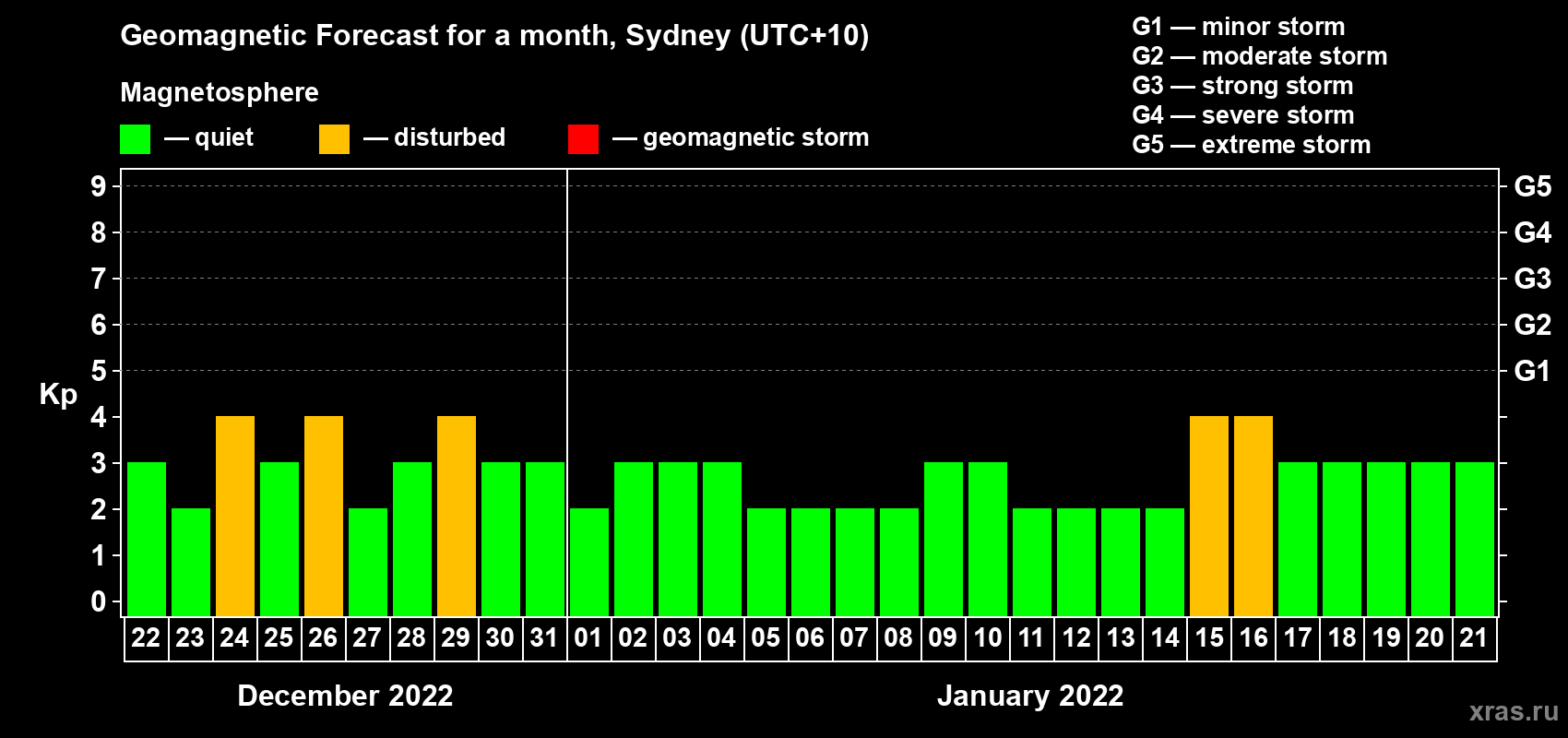Click the Kp axis label
The image size is (1568, 738).
click(x=58, y=395)
